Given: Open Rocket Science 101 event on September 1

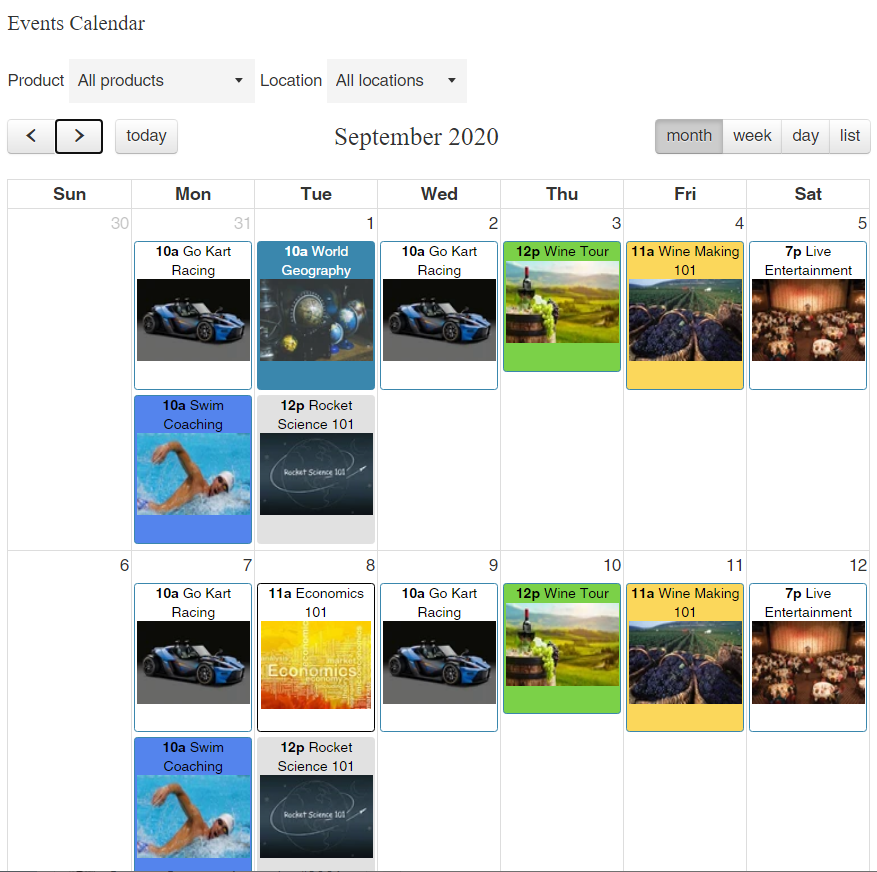Looking at the screenshot, I should [x=316, y=469].
